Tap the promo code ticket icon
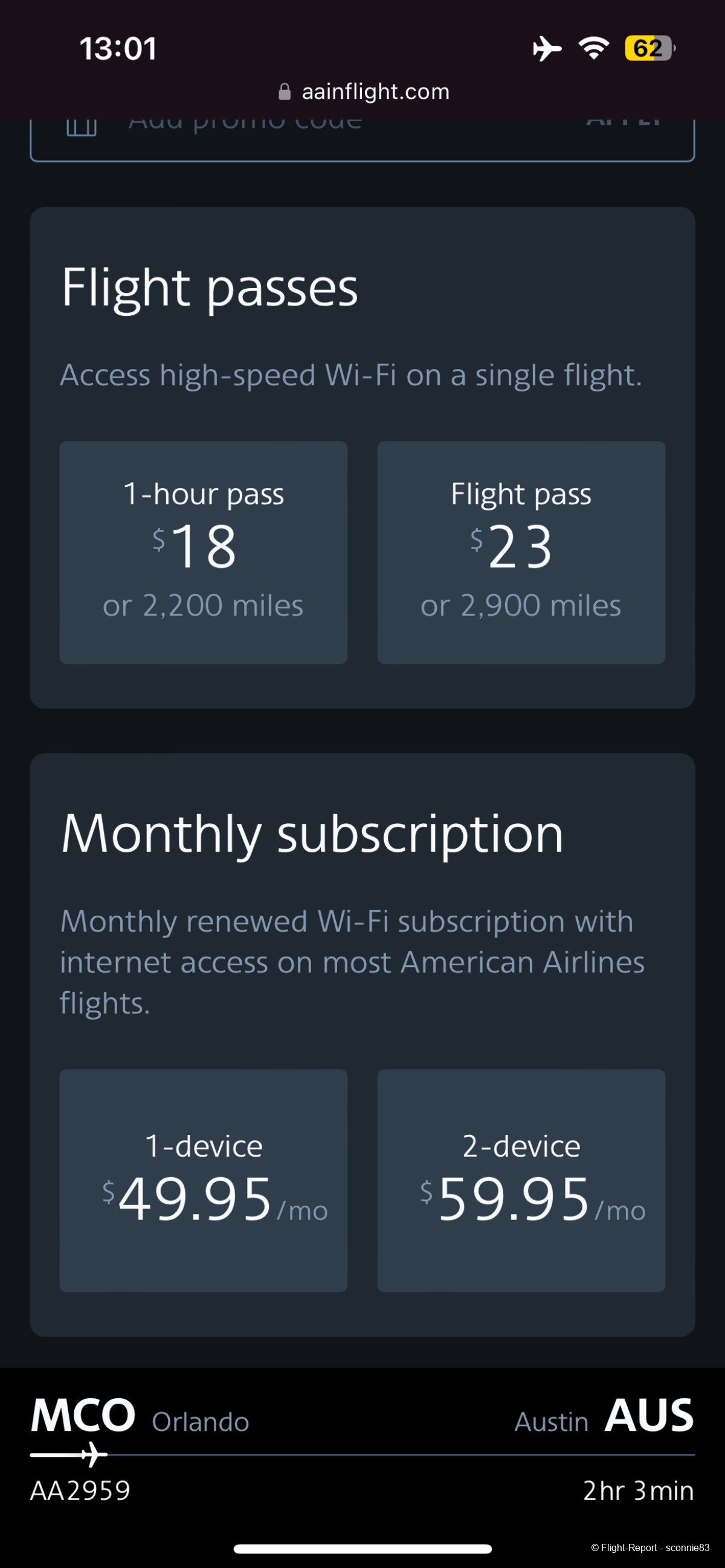Viewport: 725px width, 1568px height. pyautogui.click(x=82, y=126)
